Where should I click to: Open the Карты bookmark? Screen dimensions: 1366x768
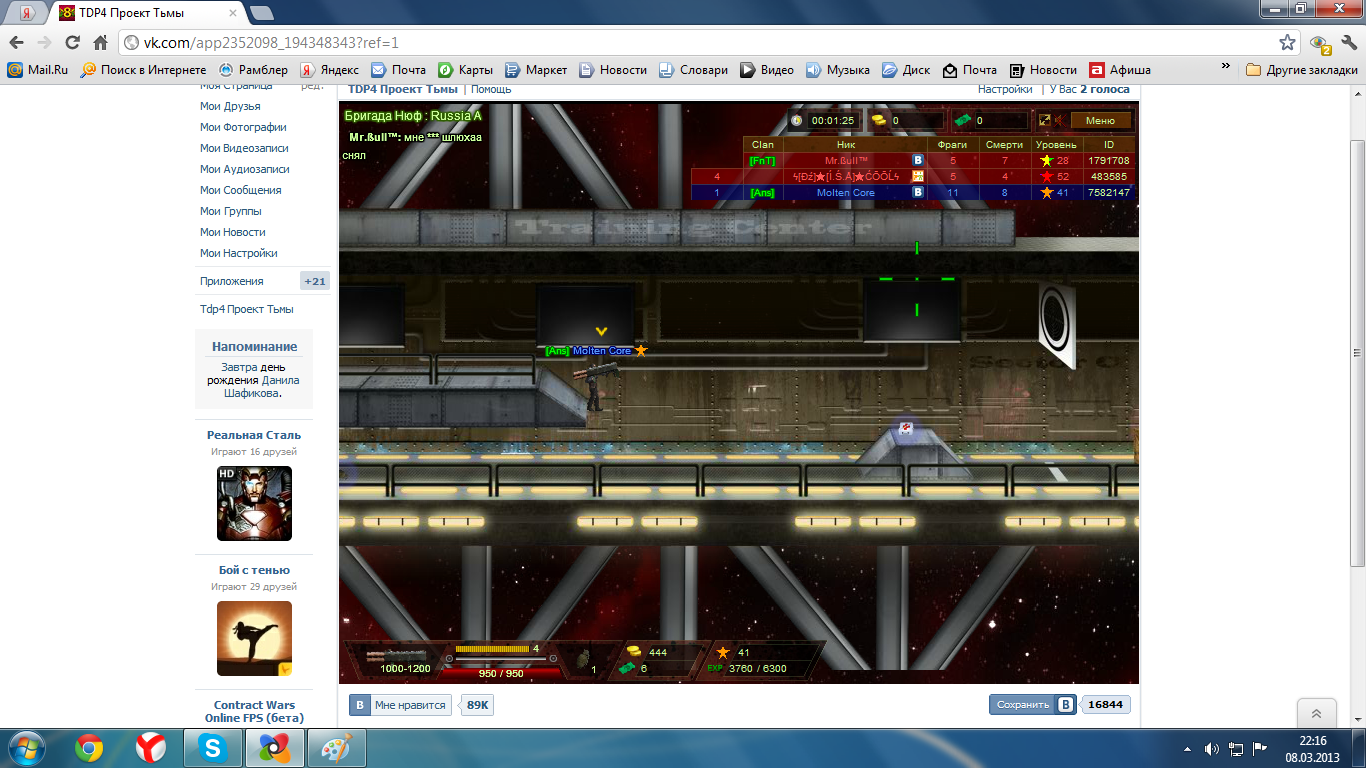466,70
